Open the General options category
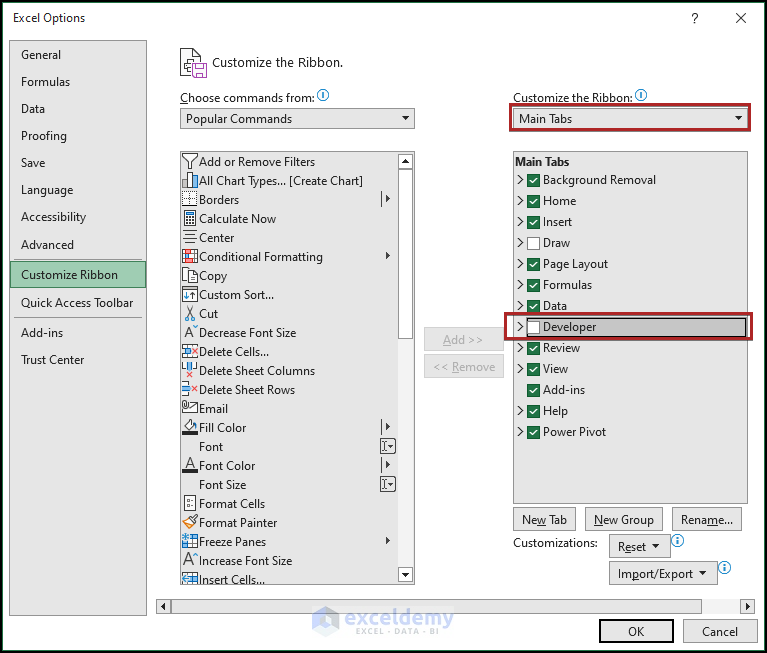 78,55
